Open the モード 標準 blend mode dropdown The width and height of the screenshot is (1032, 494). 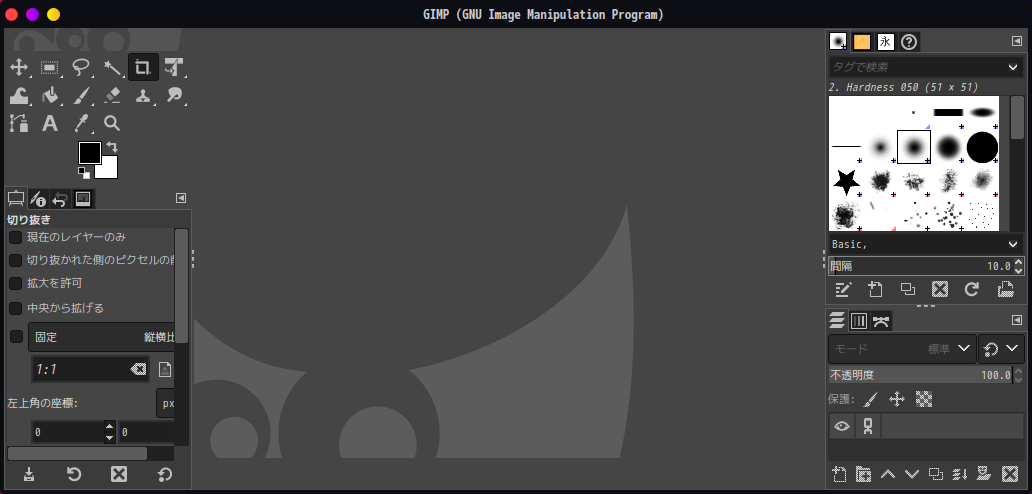(x=902, y=349)
